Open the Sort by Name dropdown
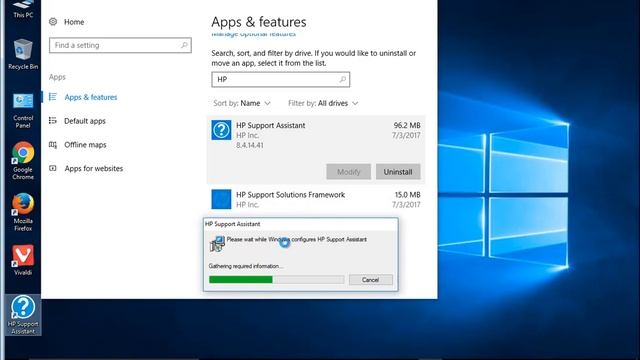Screen dimensions: 640x360 pos(242,103)
